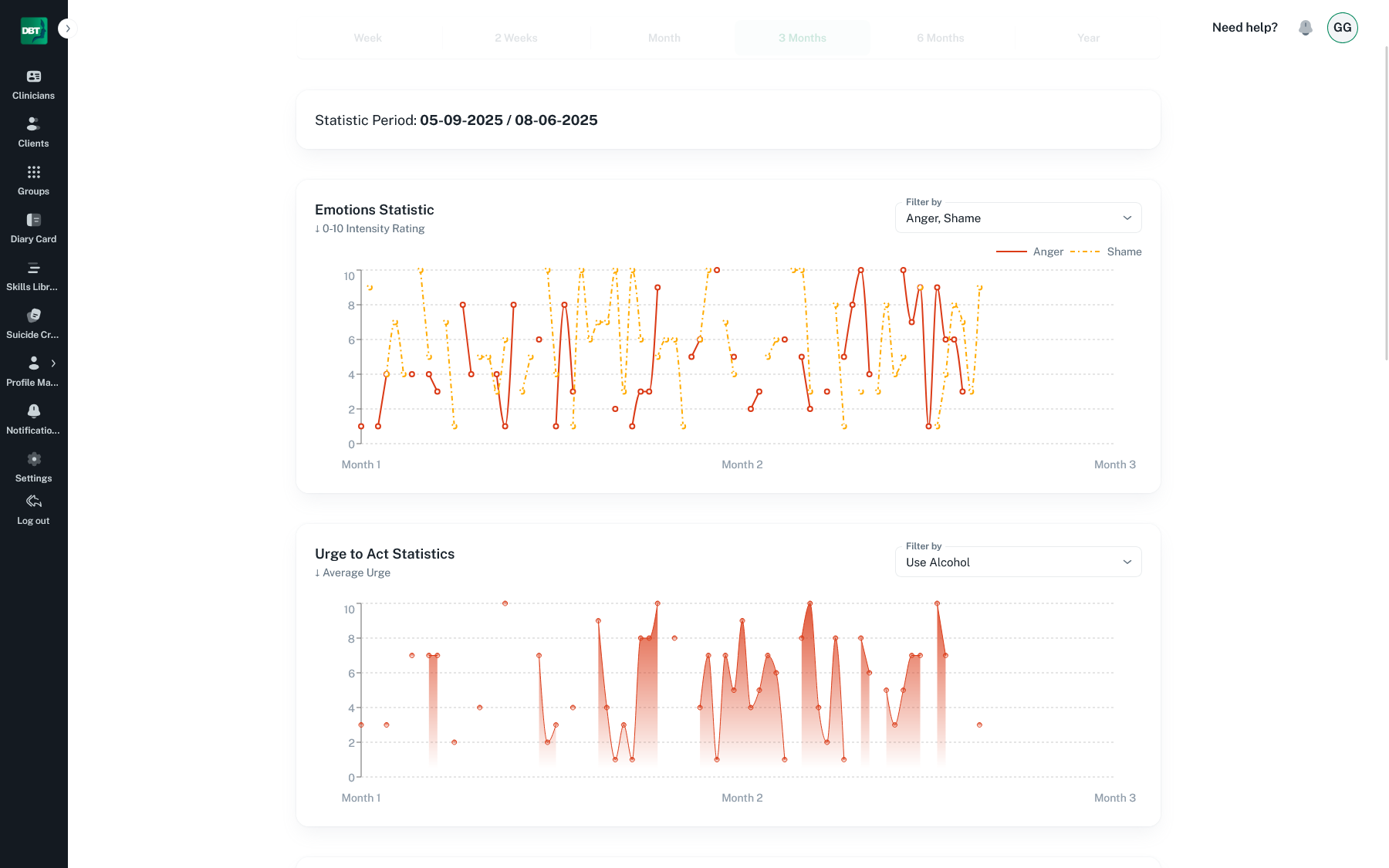Screen dimensions: 1389x868
Task: Open the GG user avatar menu
Action: [x=1342, y=28]
